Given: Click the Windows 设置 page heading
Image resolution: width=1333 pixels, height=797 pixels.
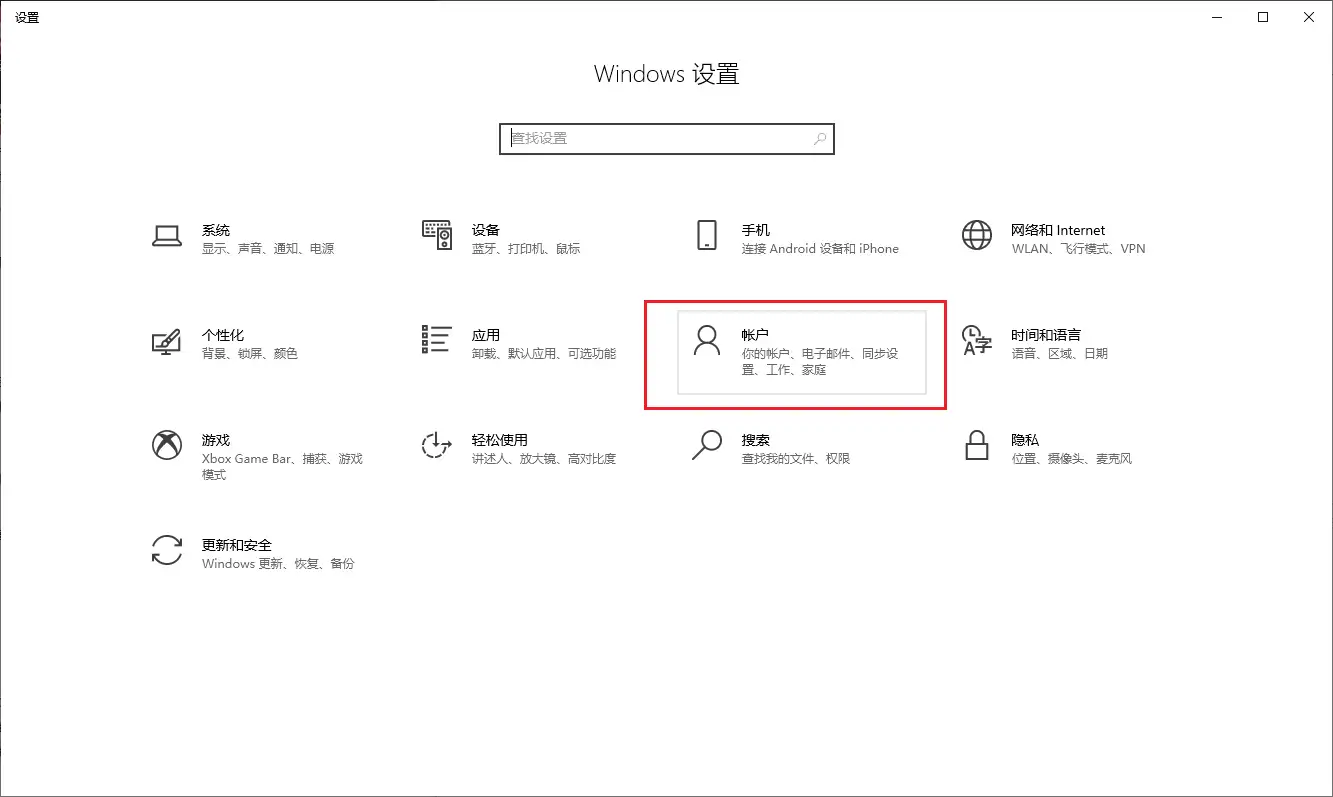Looking at the screenshot, I should coord(667,74).
